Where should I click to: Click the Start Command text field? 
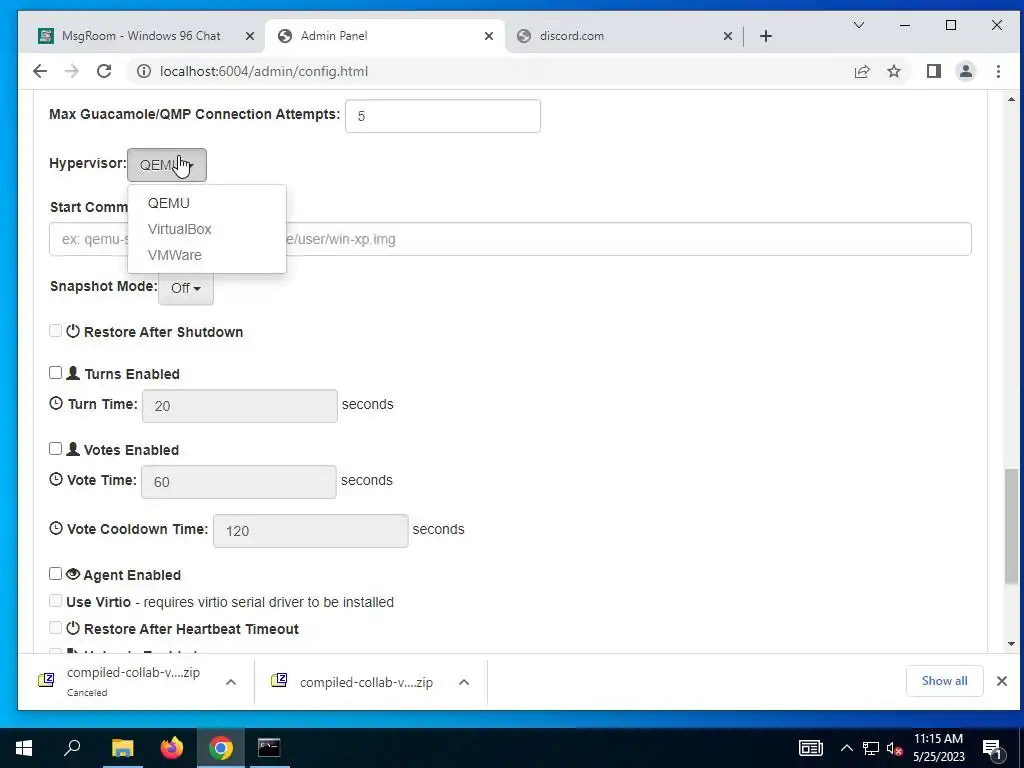(510, 239)
